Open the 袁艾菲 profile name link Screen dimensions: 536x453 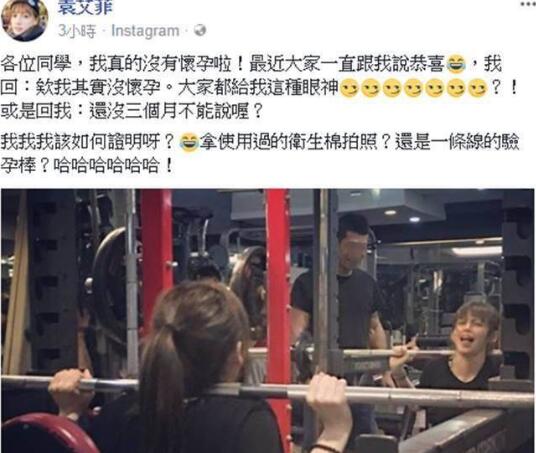click(x=85, y=8)
